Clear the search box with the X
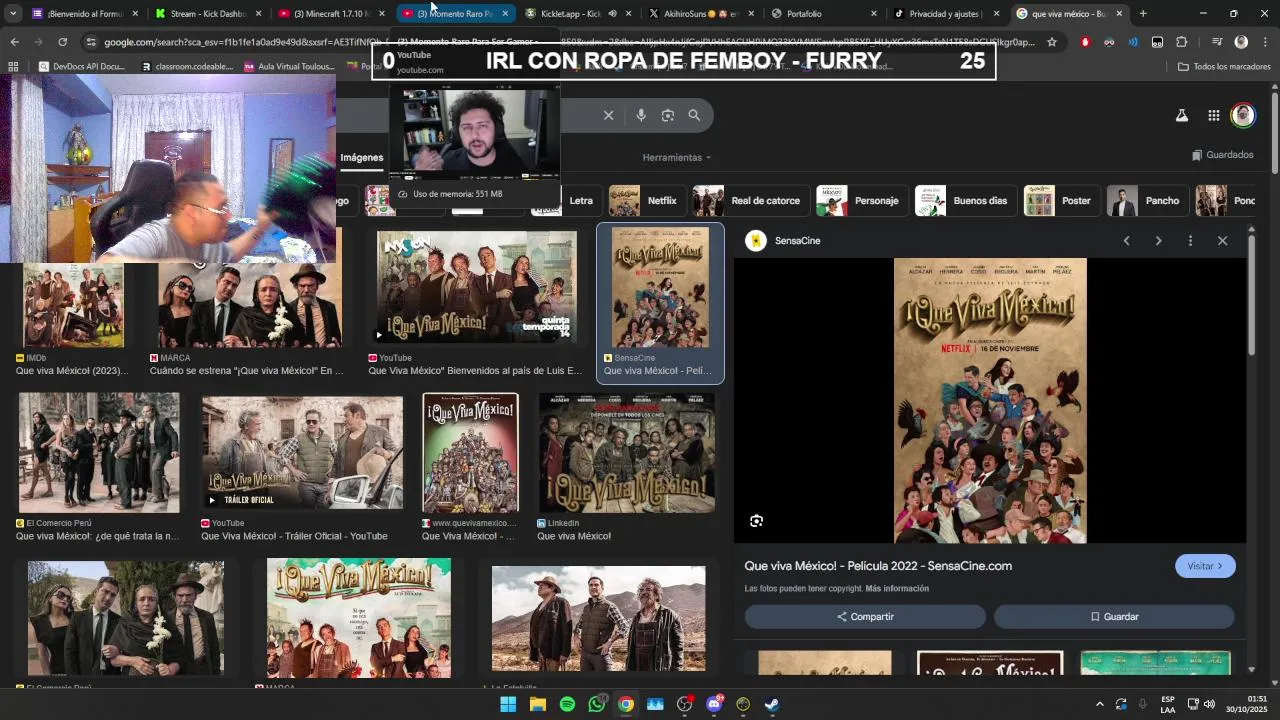This screenshot has height=720, width=1280. coord(608,115)
